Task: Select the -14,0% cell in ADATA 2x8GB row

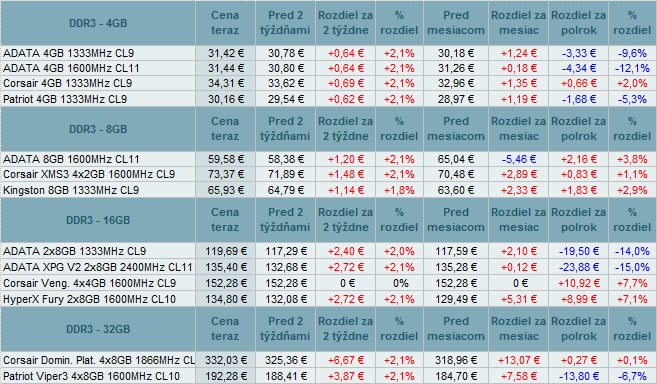Action: 632,252
